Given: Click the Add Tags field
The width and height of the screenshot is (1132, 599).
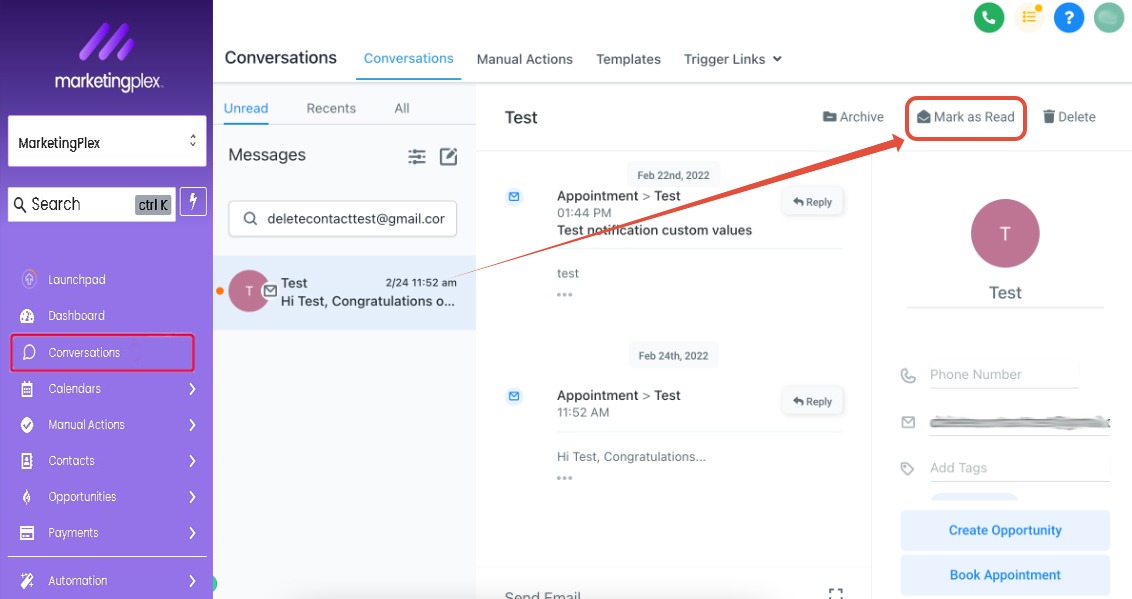Looking at the screenshot, I should coord(1019,468).
